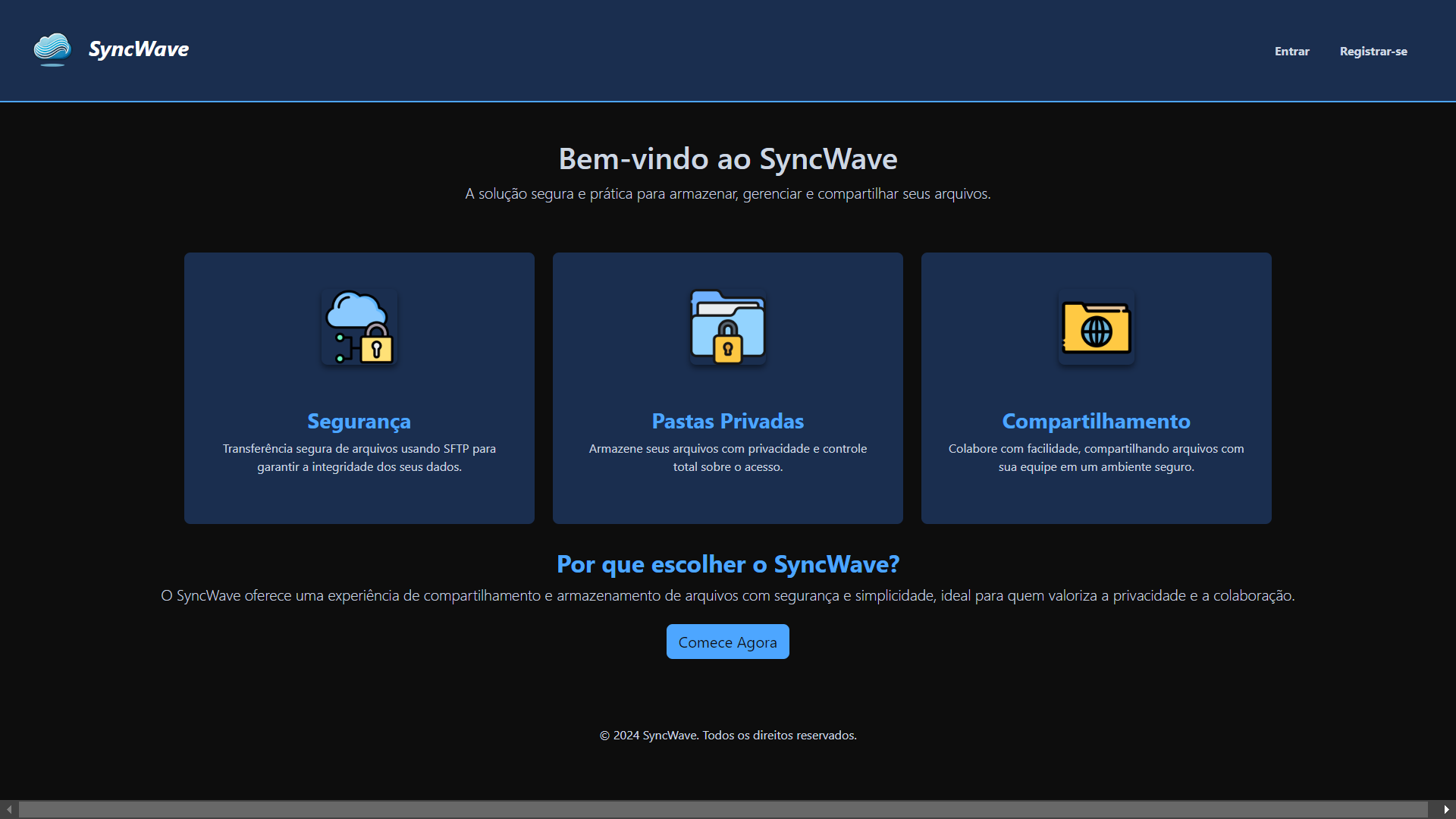Click the 2024 SyncWave copyright footer text
1456x819 pixels.
(x=728, y=736)
